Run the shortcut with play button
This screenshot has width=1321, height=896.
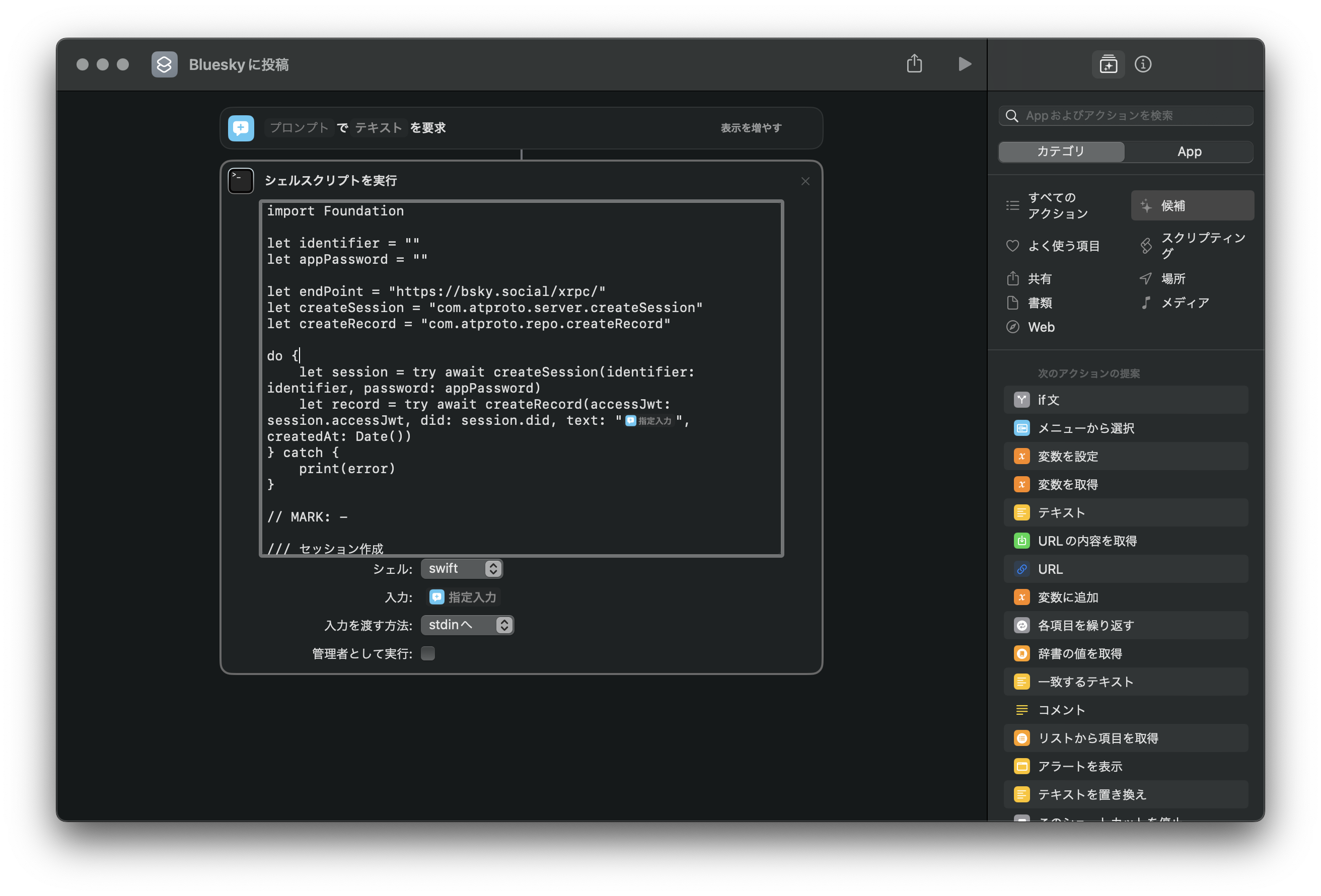pos(964,63)
